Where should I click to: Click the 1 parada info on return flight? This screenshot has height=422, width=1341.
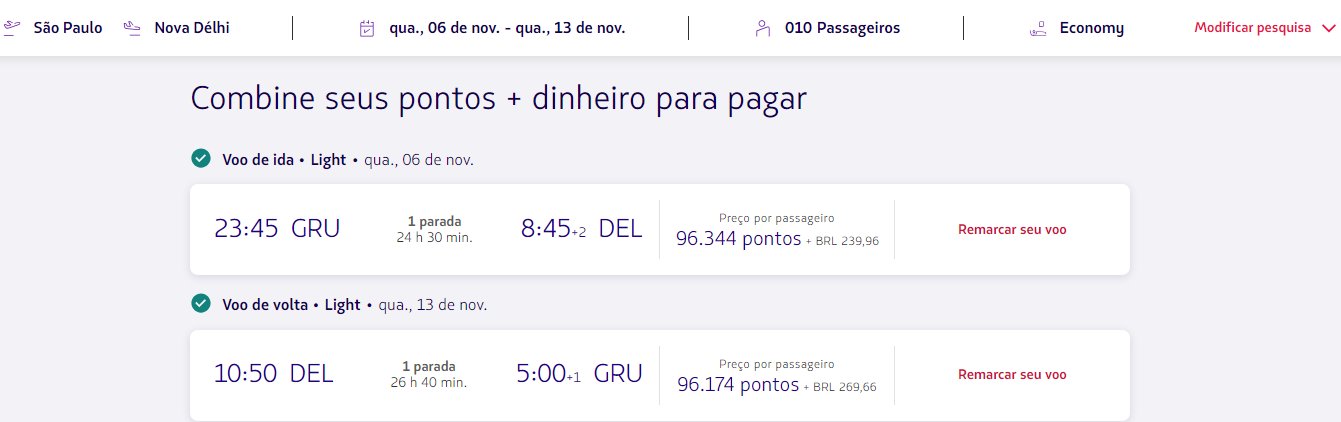[x=428, y=366]
